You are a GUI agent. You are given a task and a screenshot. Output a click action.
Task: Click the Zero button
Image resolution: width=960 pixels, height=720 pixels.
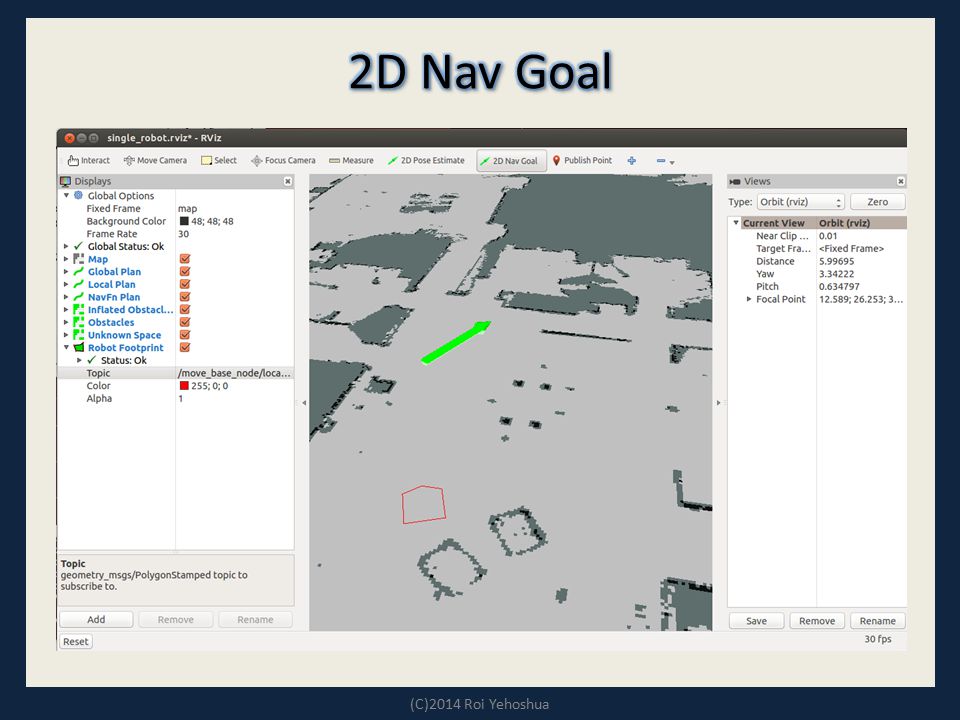tap(877, 202)
